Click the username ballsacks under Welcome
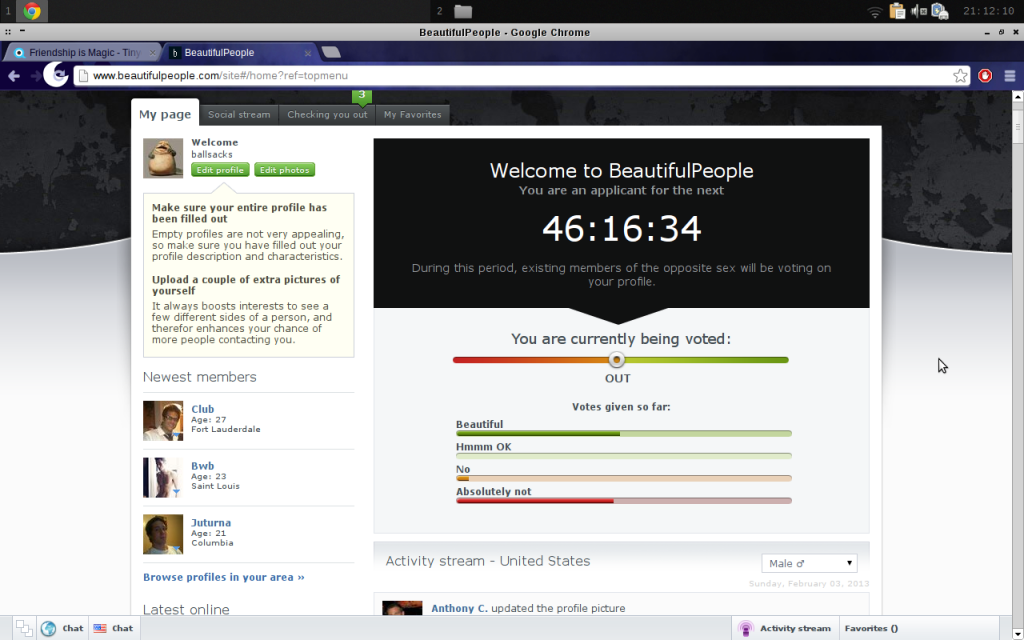 tap(212, 155)
